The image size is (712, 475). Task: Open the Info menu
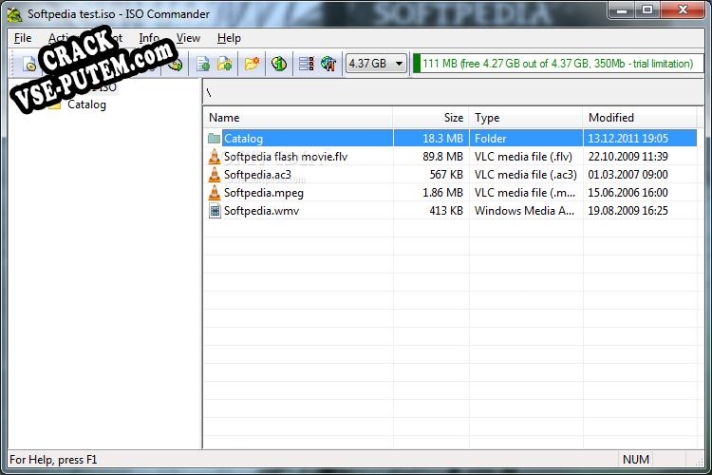149,38
